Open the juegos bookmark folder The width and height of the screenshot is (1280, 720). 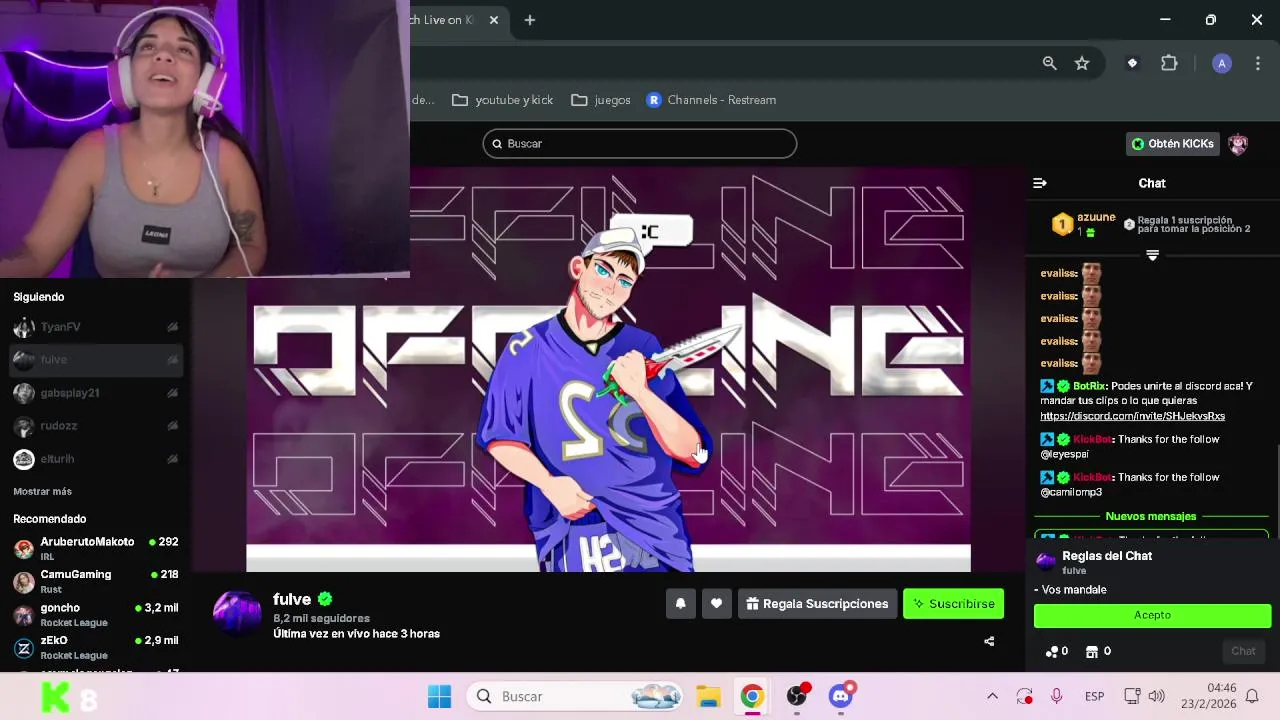601,100
